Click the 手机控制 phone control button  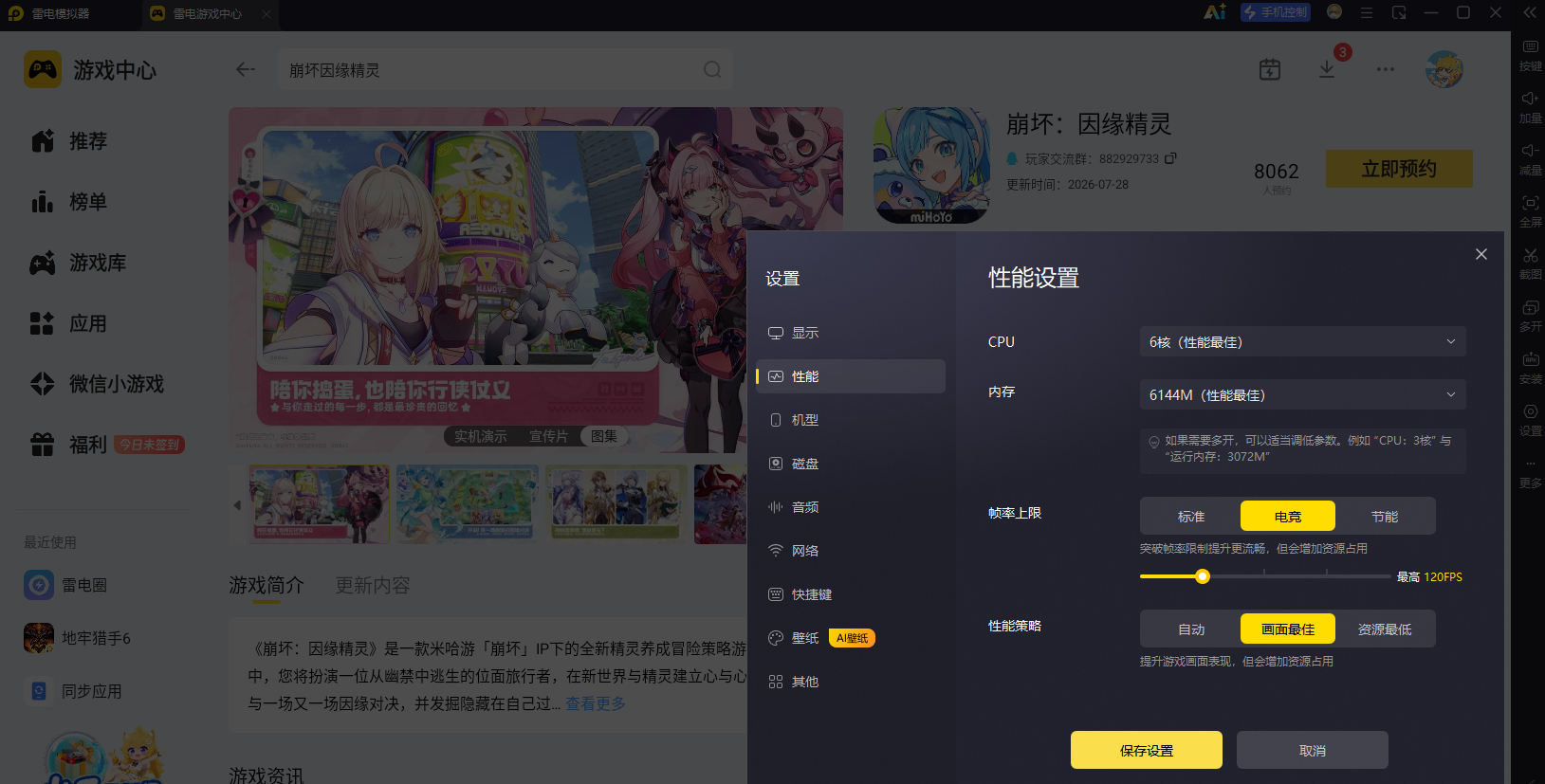pyautogui.click(x=1276, y=12)
